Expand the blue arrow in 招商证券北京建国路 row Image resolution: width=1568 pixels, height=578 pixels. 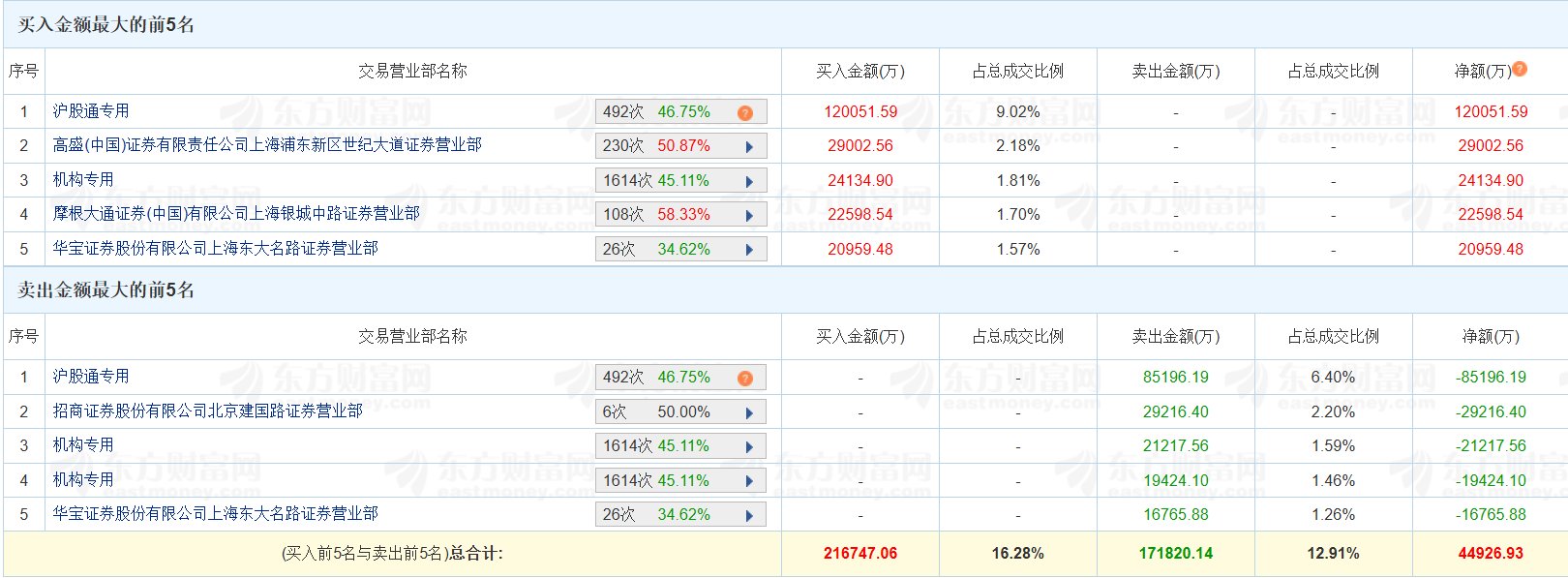tap(749, 412)
